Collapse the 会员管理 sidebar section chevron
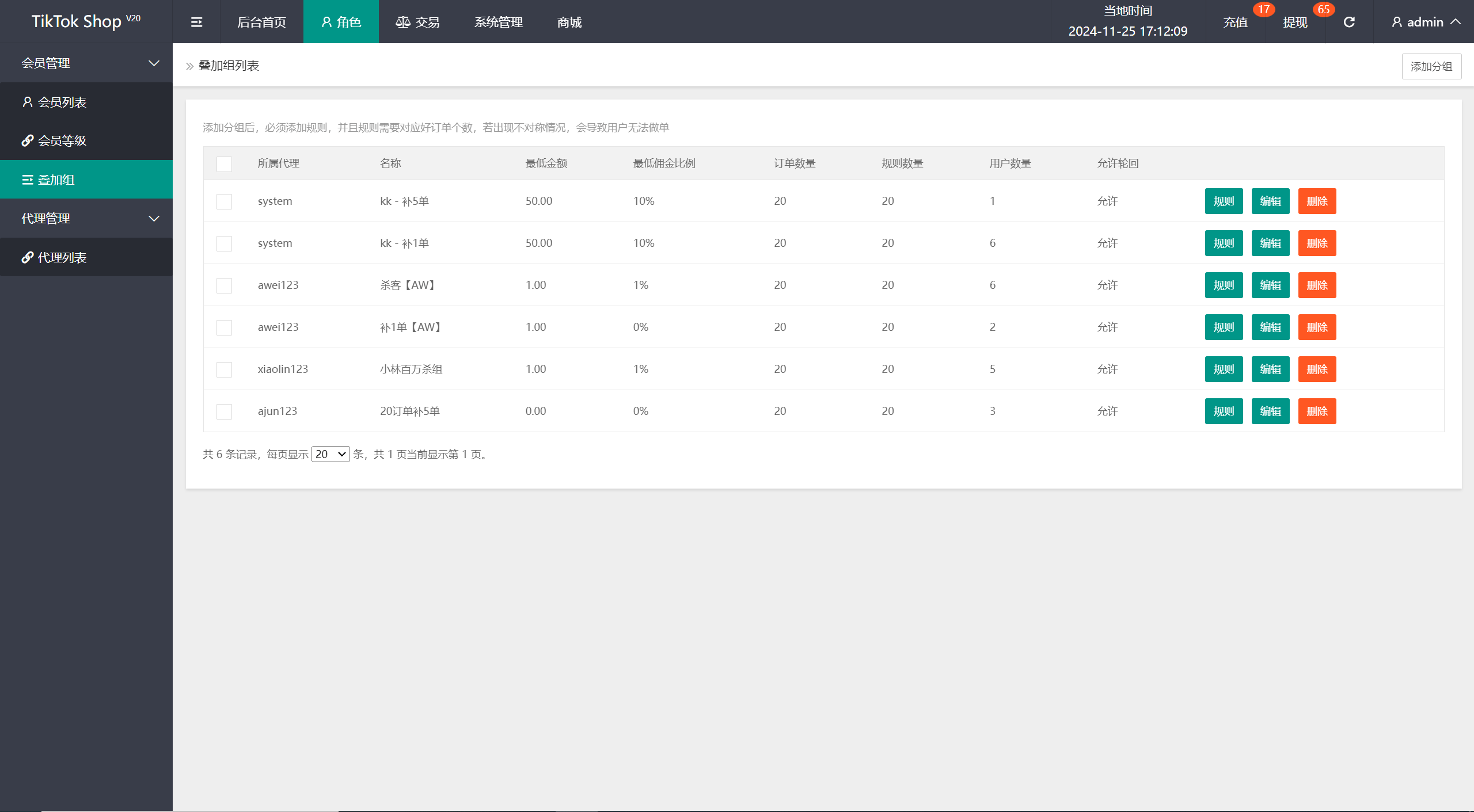This screenshot has width=1474, height=812. click(x=154, y=63)
